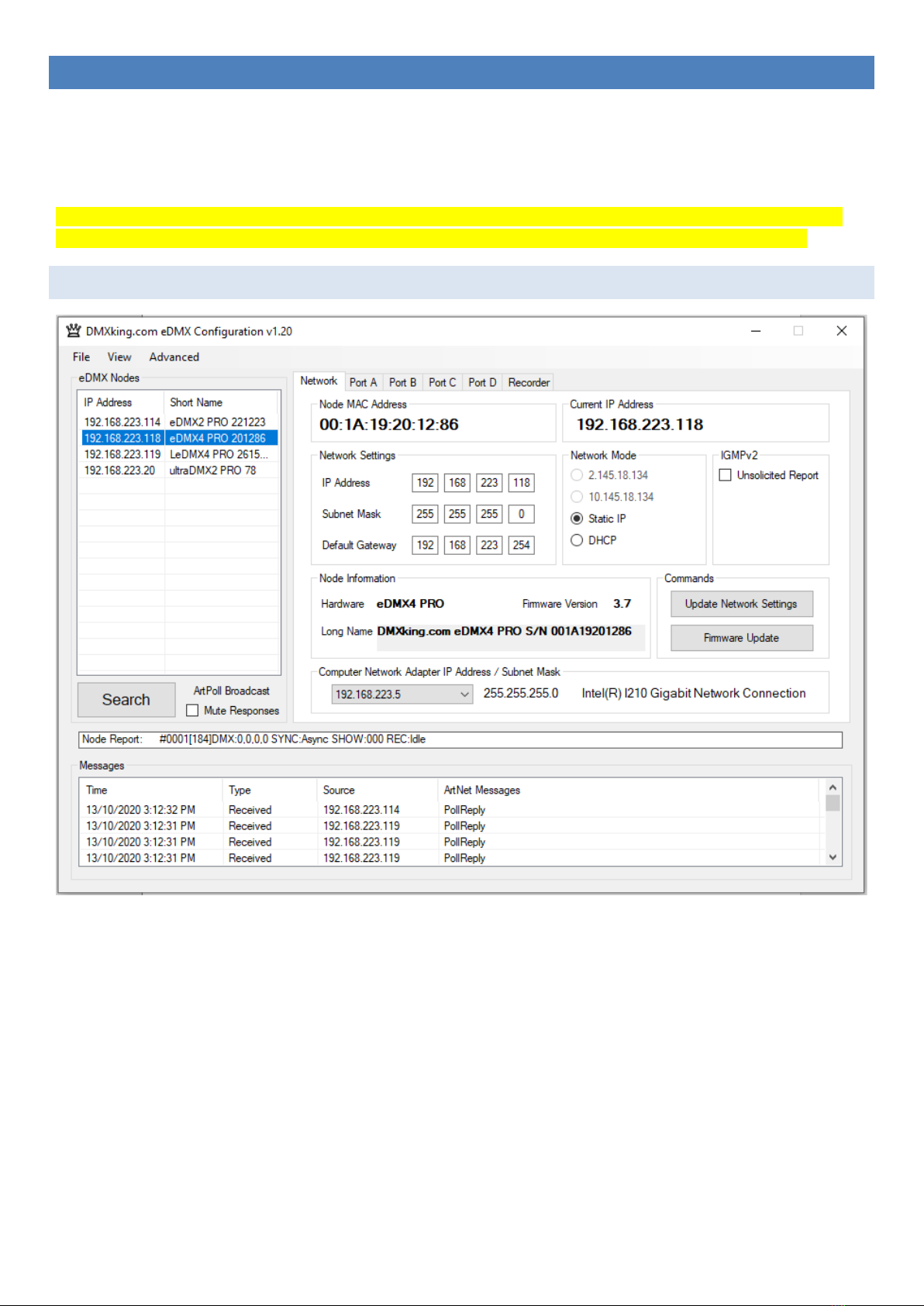Click the Messages scrollbar down arrow
The width and height of the screenshot is (924, 1306).
point(833,857)
